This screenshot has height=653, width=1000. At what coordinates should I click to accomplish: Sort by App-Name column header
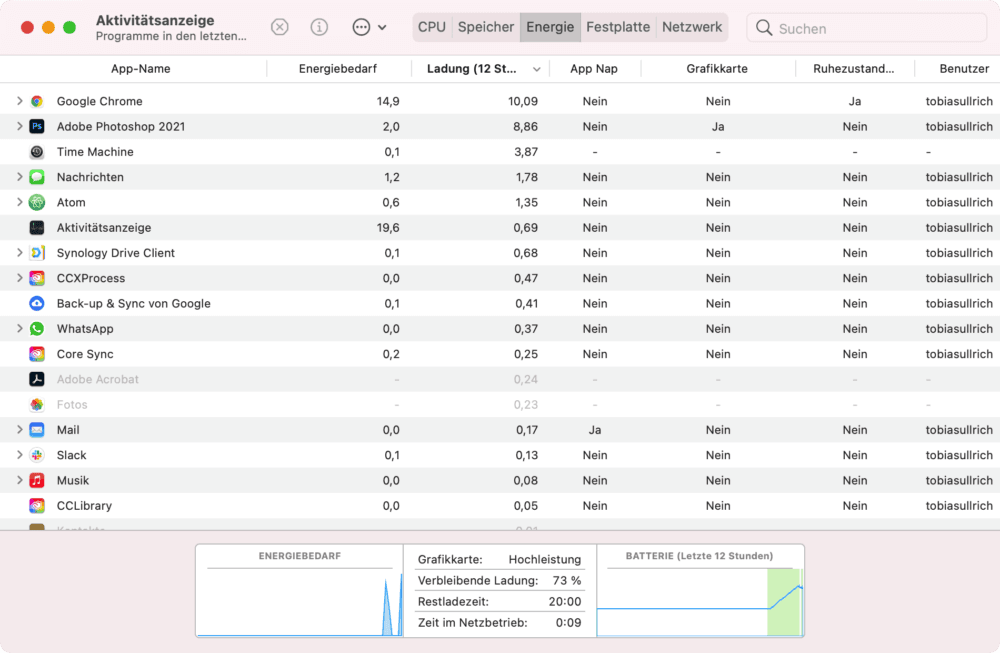click(140, 69)
